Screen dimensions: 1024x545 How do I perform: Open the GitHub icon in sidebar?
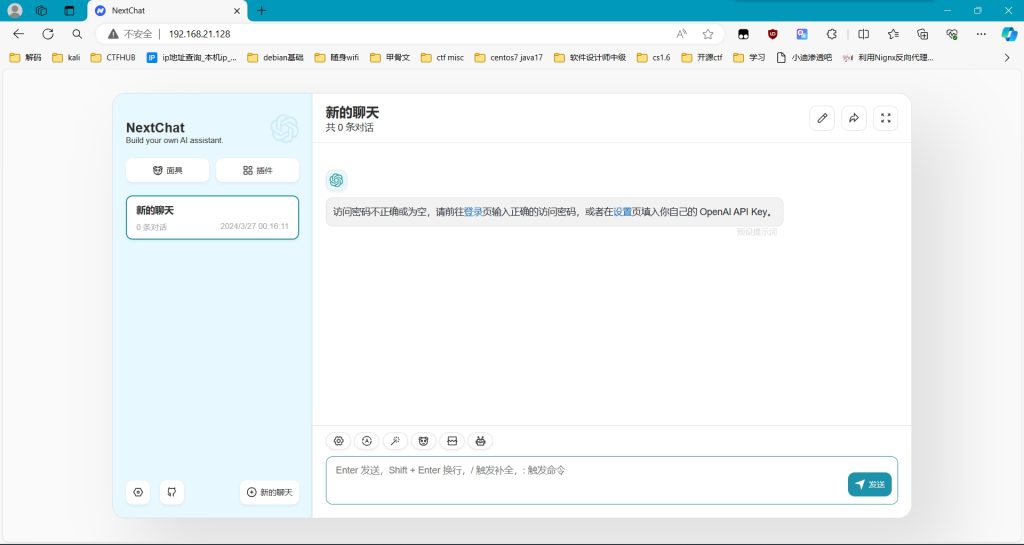coord(171,492)
